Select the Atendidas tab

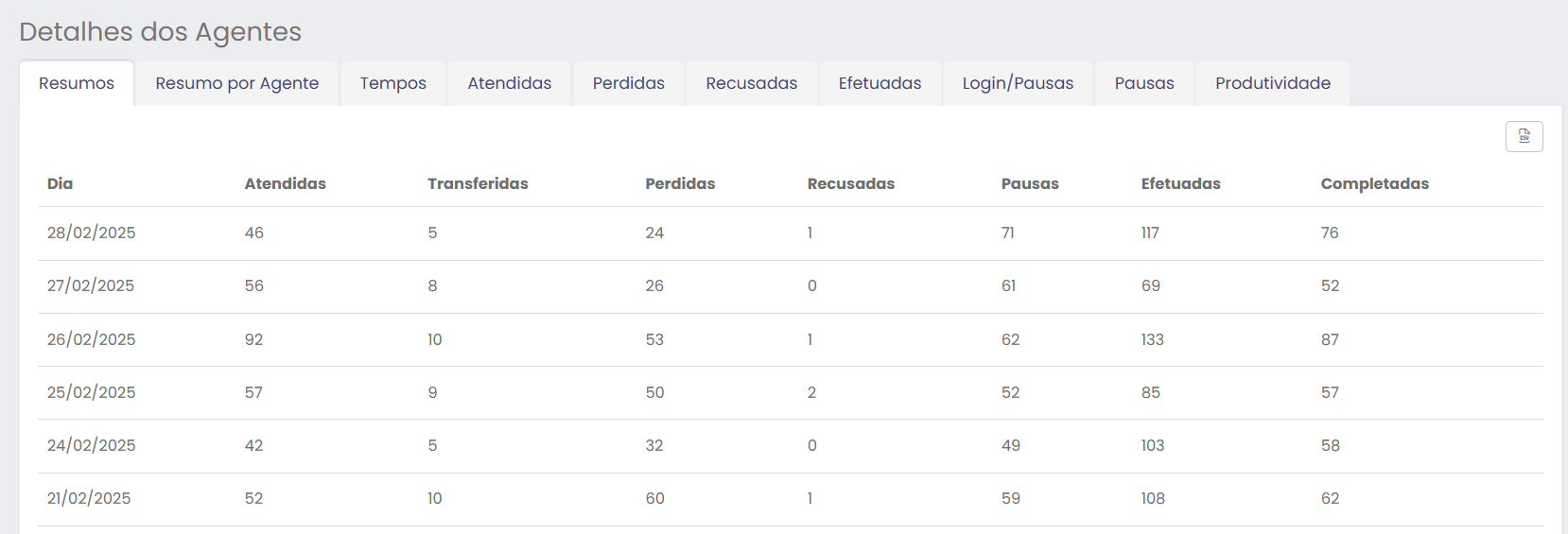(509, 83)
